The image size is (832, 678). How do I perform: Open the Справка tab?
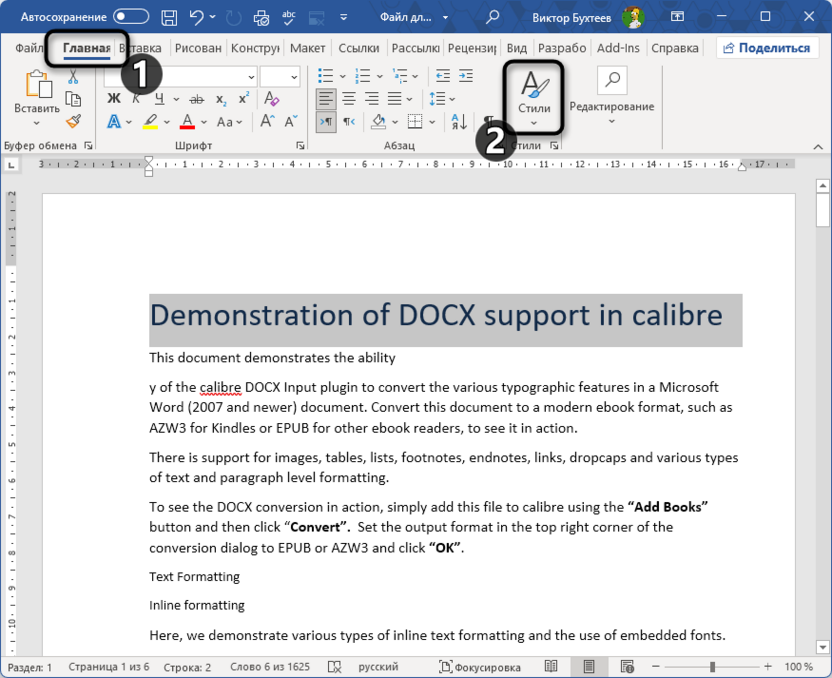point(674,48)
